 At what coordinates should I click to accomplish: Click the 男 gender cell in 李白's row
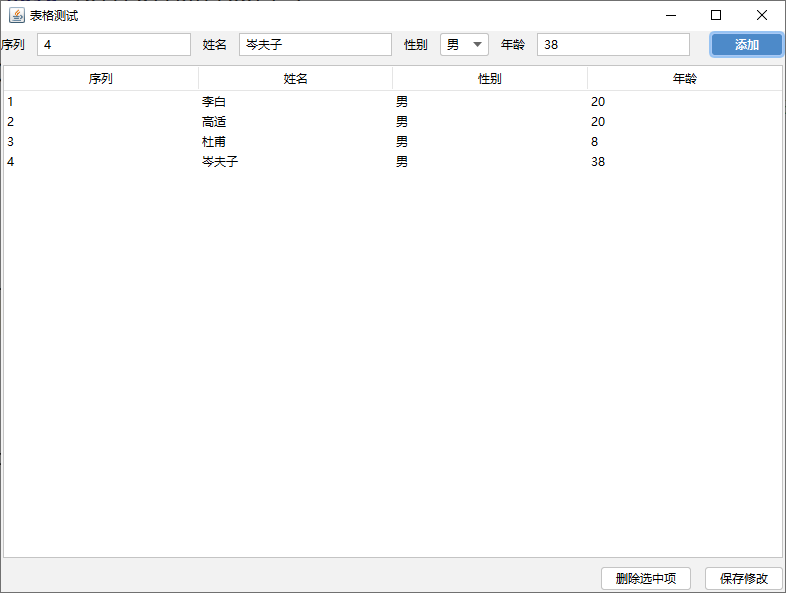coord(490,102)
